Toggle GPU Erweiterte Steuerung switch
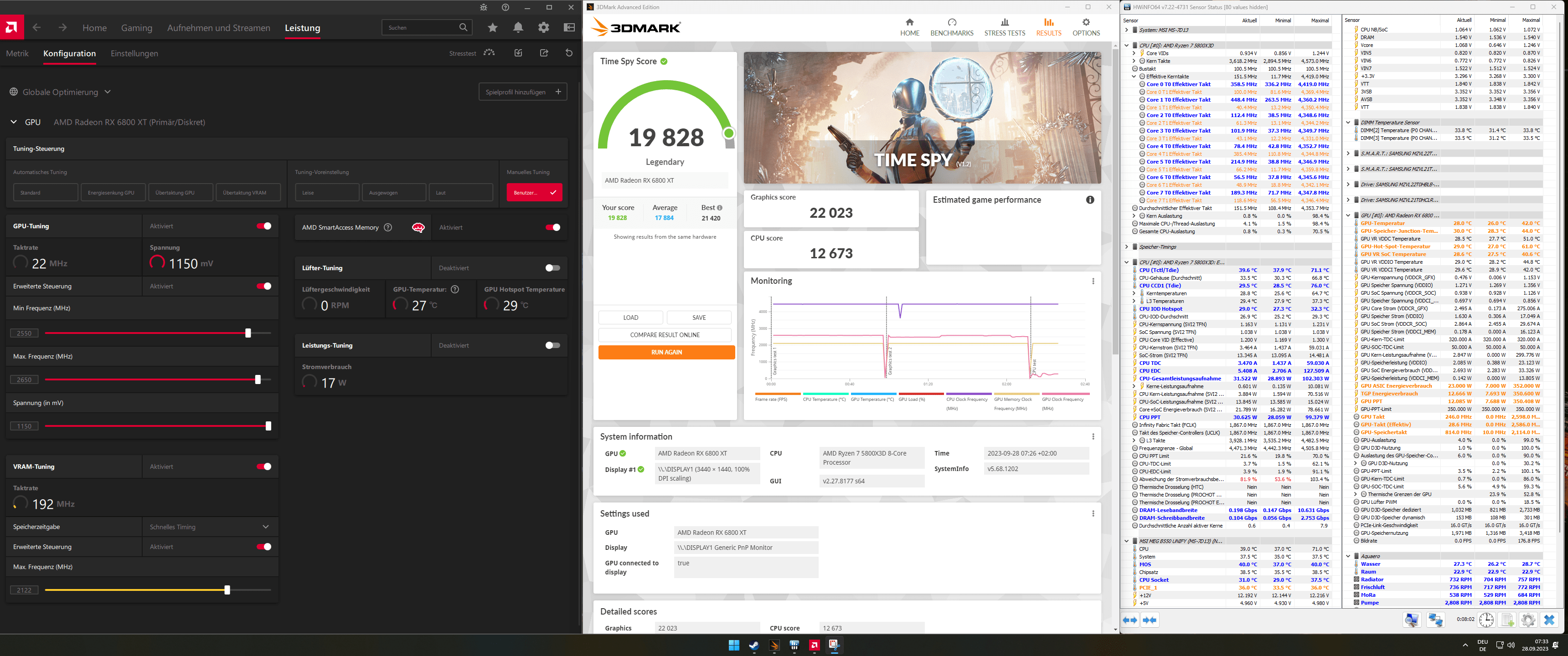Viewport: 1568px width, 656px height. point(263,286)
